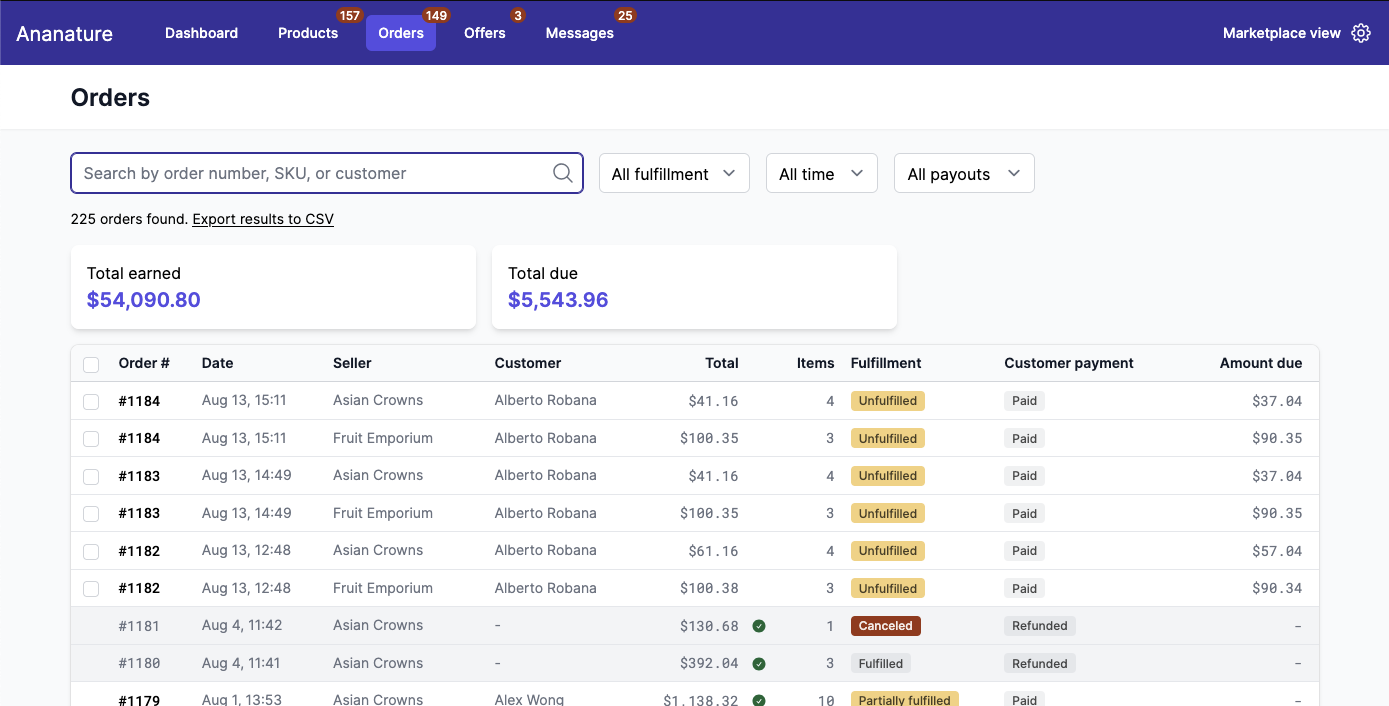The image size is (1389, 706).
Task: Open Marketplace view
Action: [x=1281, y=33]
